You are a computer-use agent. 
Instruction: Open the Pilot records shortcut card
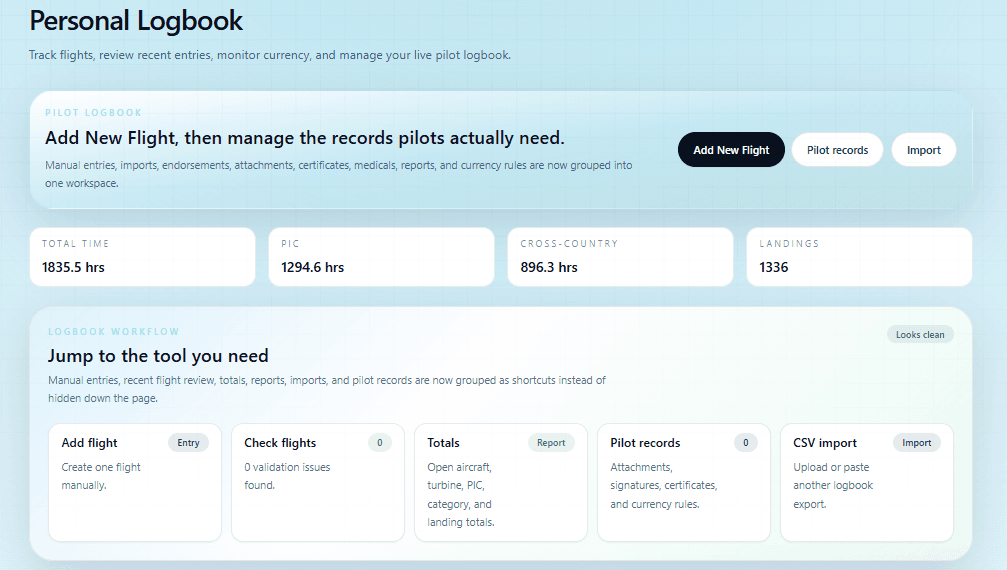(x=684, y=482)
